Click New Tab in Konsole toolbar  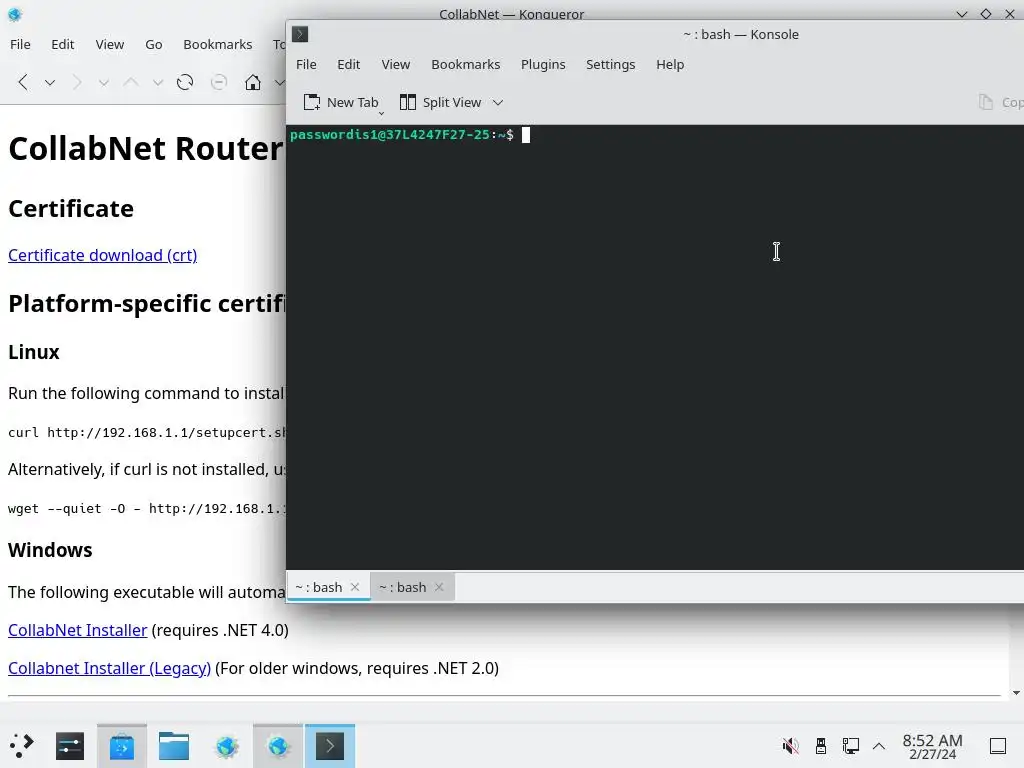pyautogui.click(x=341, y=103)
